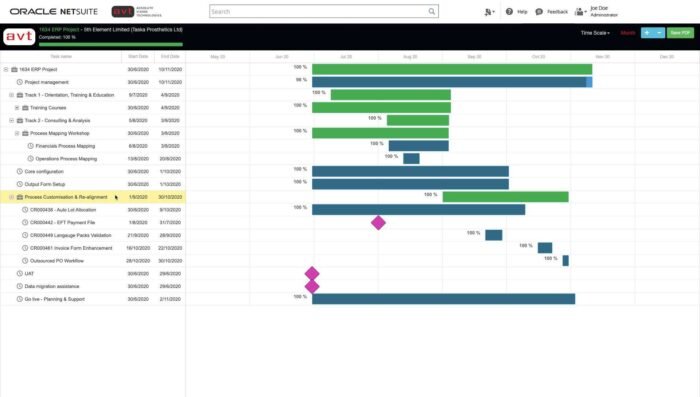This screenshot has width=700, height=397.
Task: Click the 1634 ERP Project green Gantt bar
Action: [x=452, y=69]
